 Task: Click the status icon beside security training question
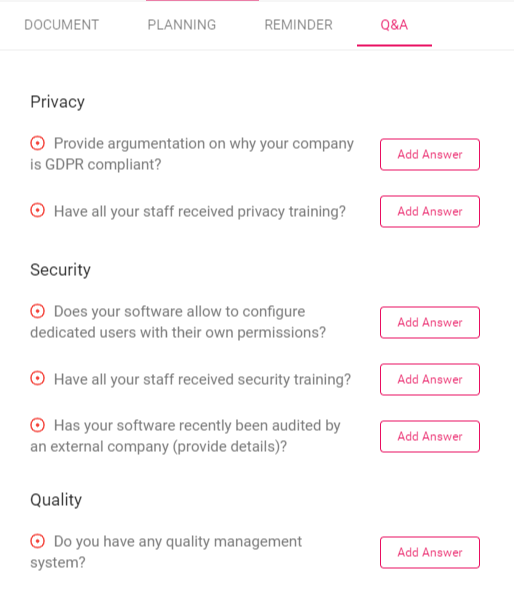click(38, 379)
